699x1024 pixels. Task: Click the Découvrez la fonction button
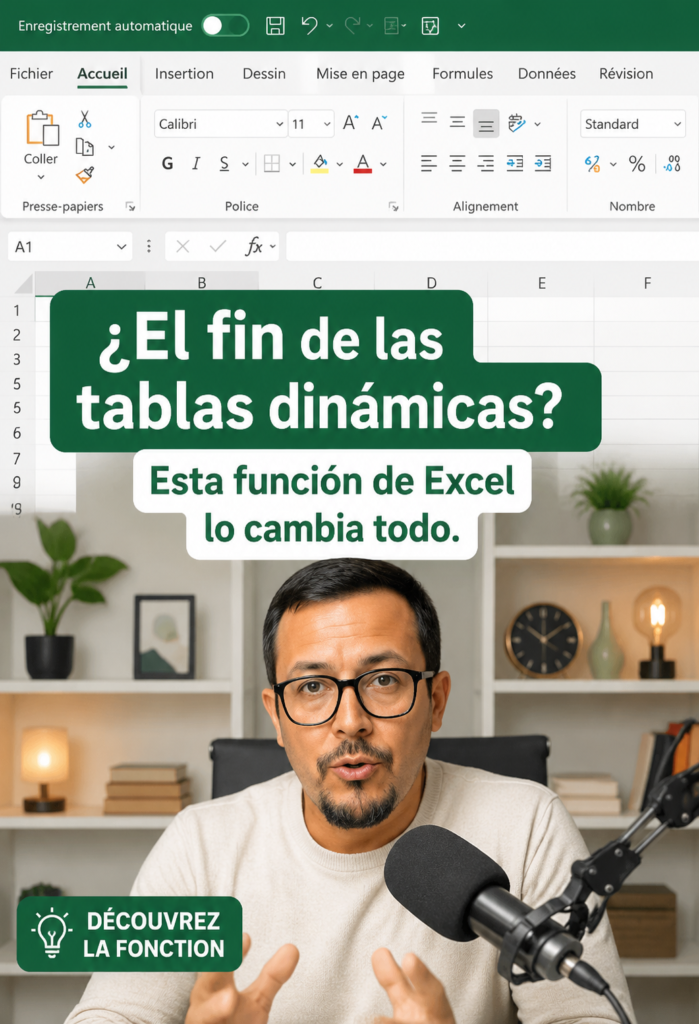point(129,934)
